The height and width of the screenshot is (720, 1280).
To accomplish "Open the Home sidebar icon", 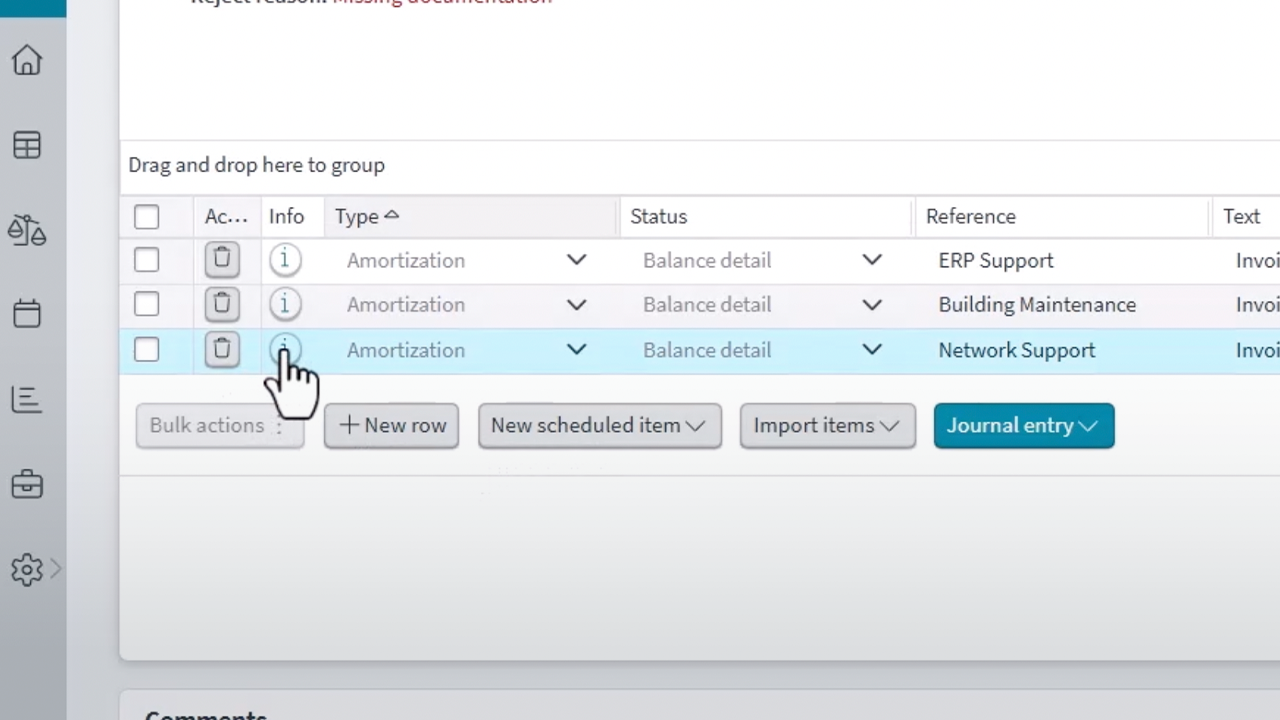I will pyautogui.click(x=27, y=60).
